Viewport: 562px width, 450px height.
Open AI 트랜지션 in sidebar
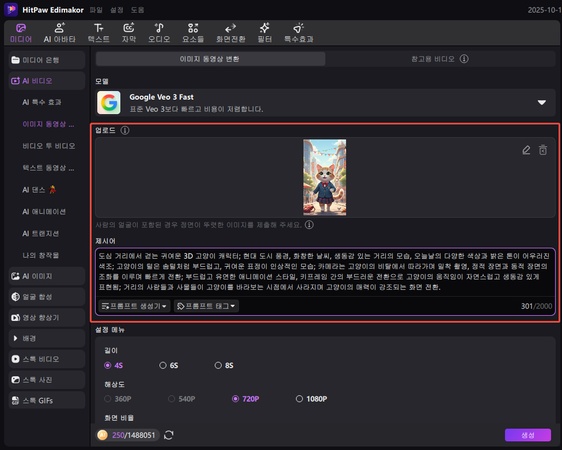41,234
